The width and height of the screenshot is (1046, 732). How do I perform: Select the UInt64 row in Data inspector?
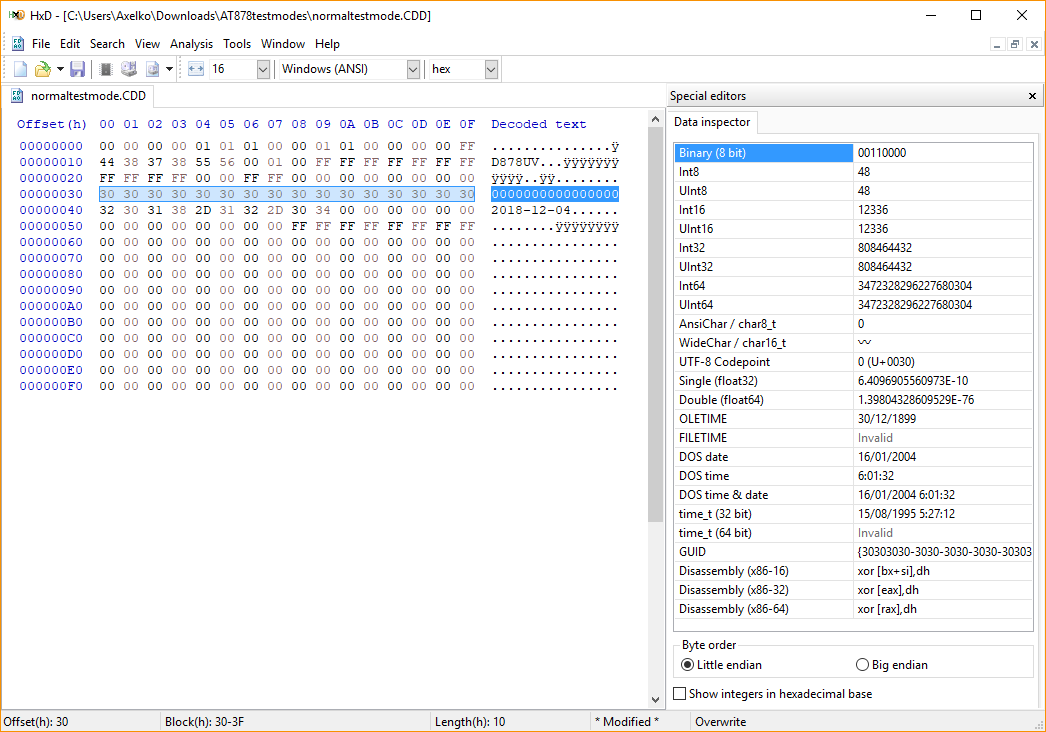853,305
